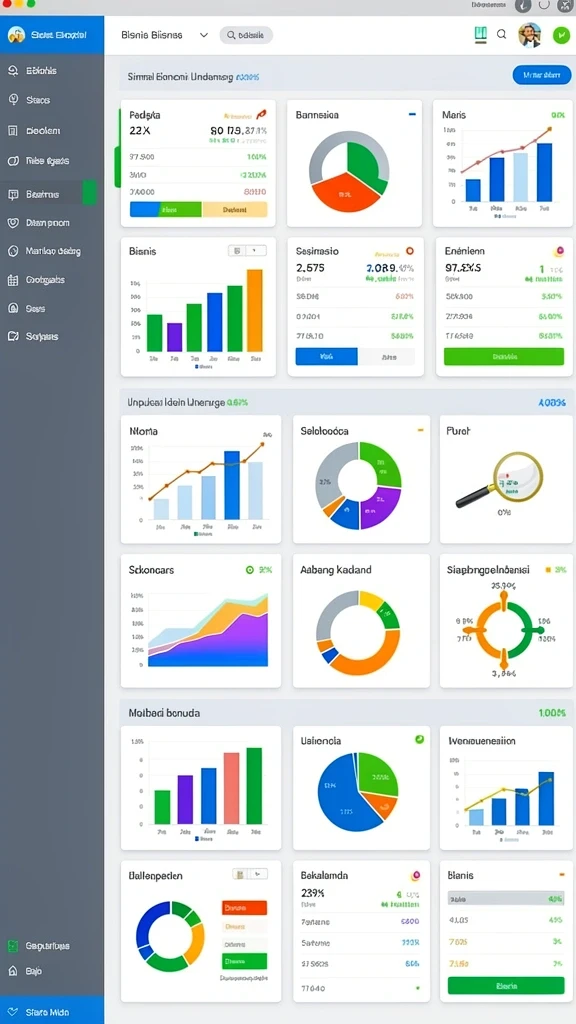
Task: Toggle the green check badge on the Uaiionoia card
Action: [419, 739]
